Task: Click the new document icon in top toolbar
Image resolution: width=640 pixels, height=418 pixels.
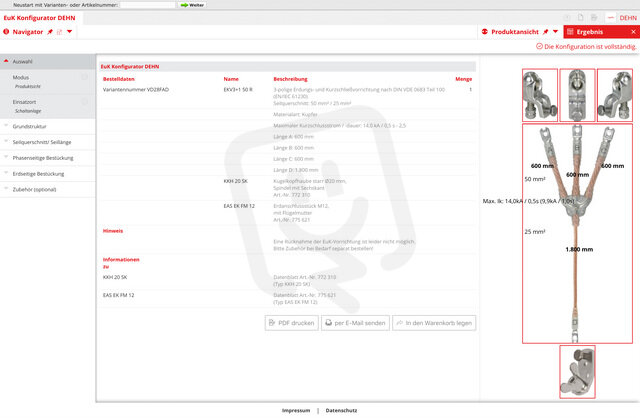Action: (x=580, y=18)
